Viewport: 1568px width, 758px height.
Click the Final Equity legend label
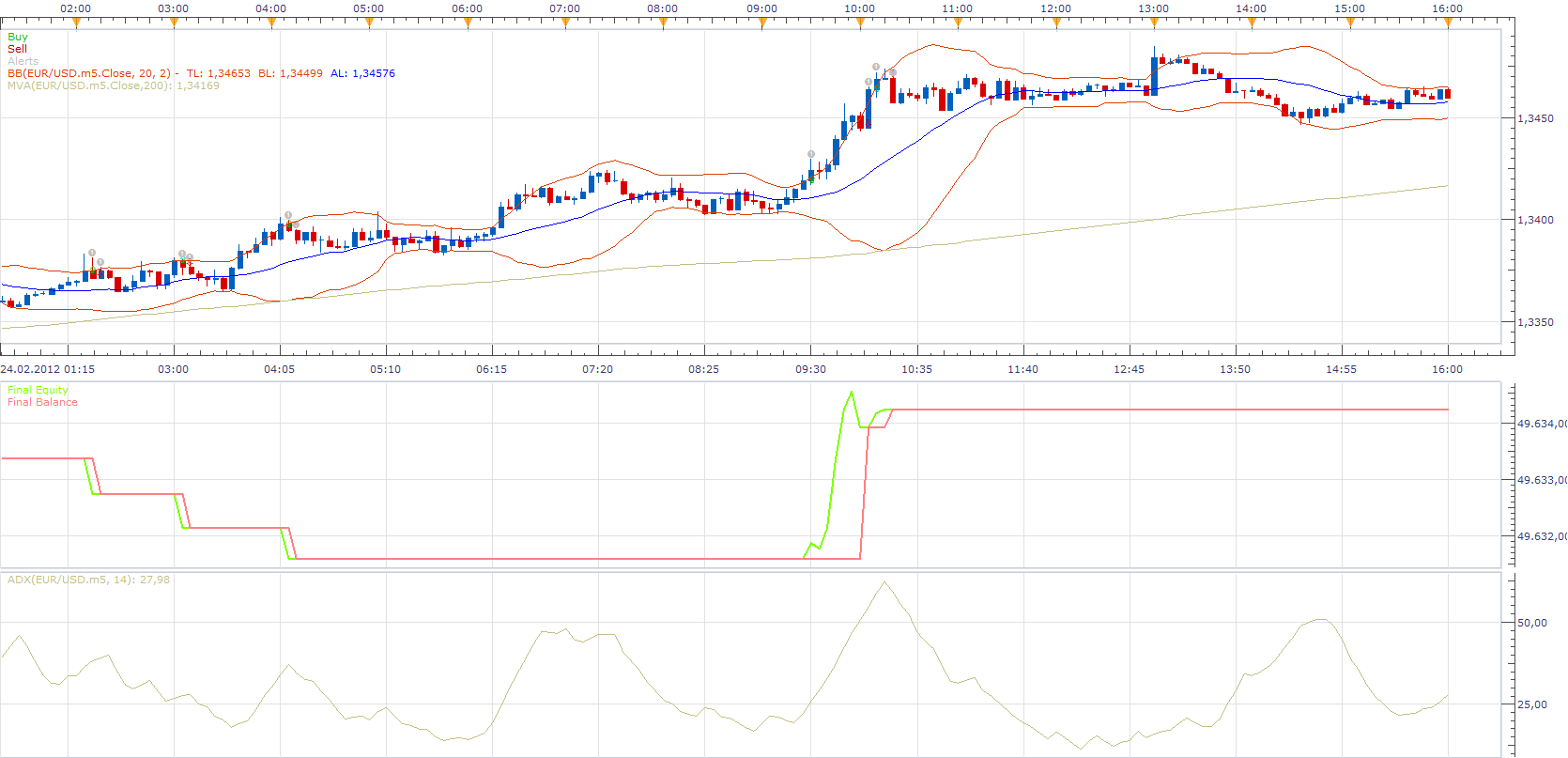(38, 390)
